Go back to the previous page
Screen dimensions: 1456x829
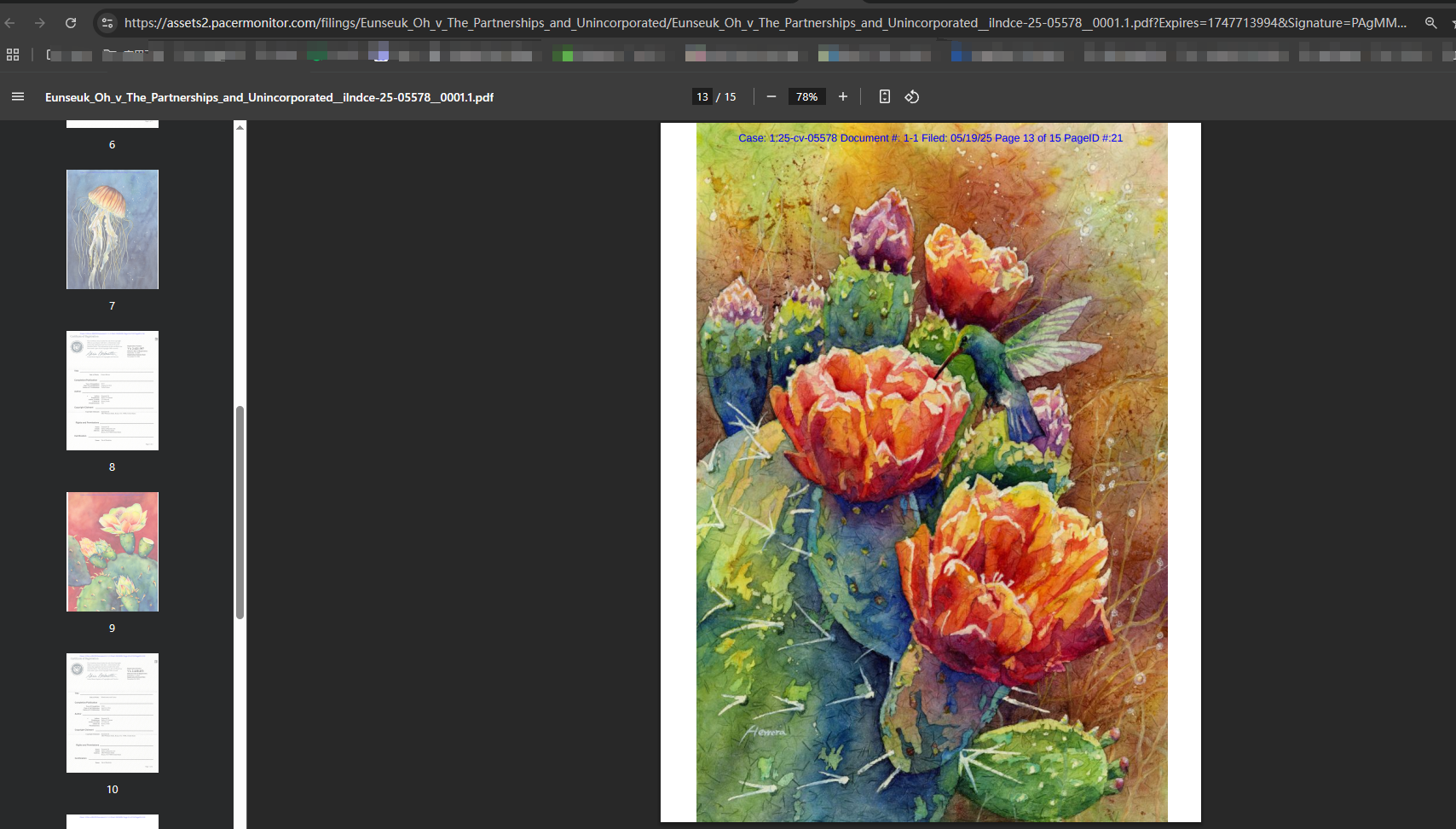pyautogui.click(x=10, y=23)
